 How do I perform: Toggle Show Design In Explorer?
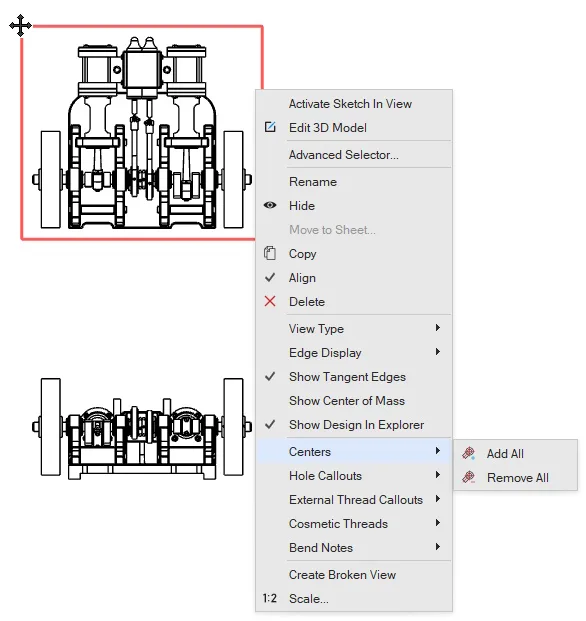coord(354,425)
